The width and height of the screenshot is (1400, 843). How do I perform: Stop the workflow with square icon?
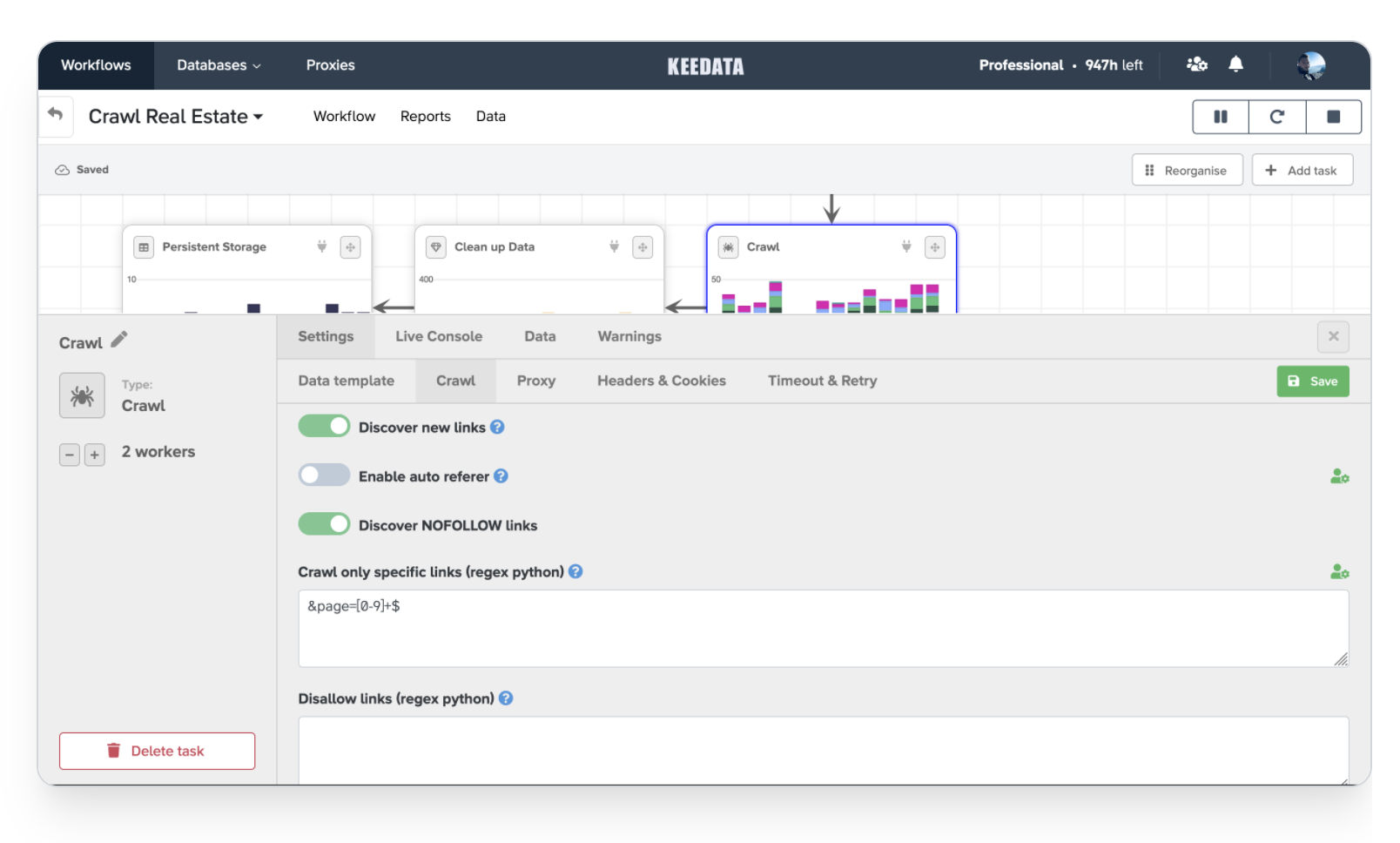pyautogui.click(x=1333, y=117)
